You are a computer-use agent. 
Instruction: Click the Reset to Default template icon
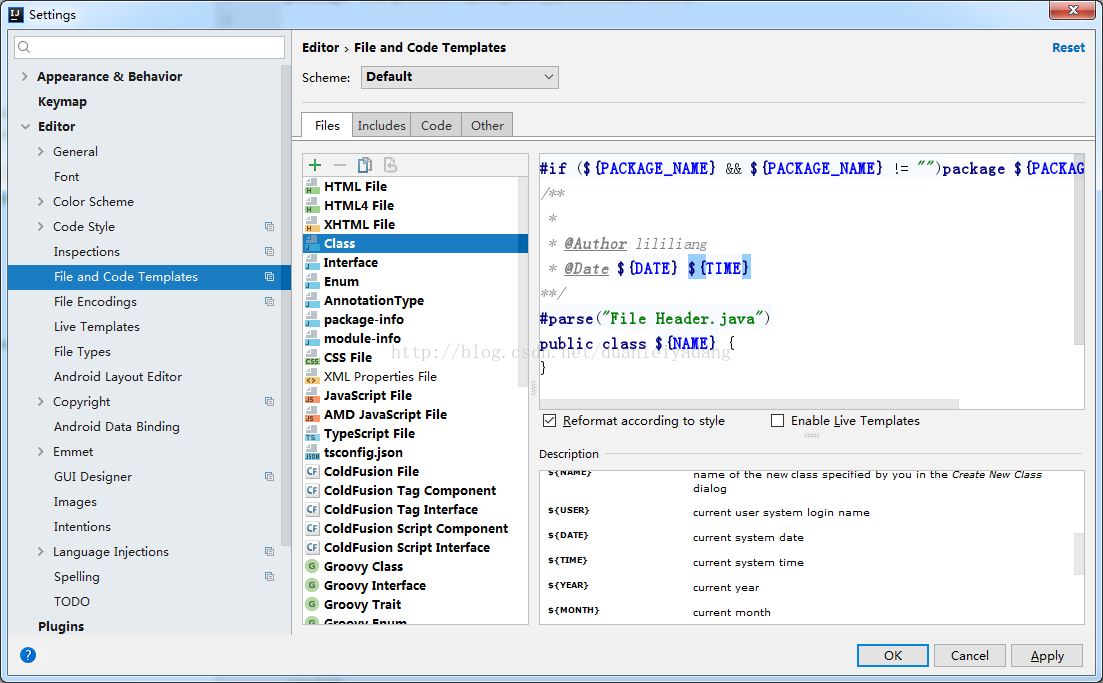click(390, 165)
